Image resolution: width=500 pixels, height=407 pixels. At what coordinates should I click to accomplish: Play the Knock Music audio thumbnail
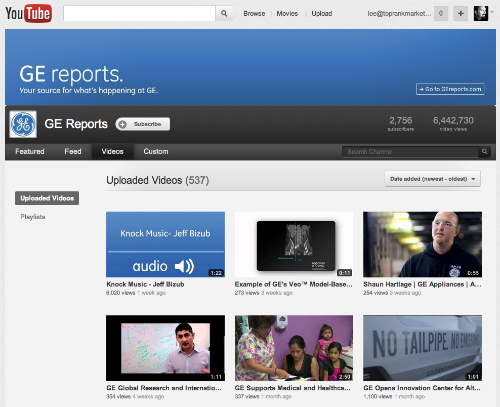coord(165,244)
